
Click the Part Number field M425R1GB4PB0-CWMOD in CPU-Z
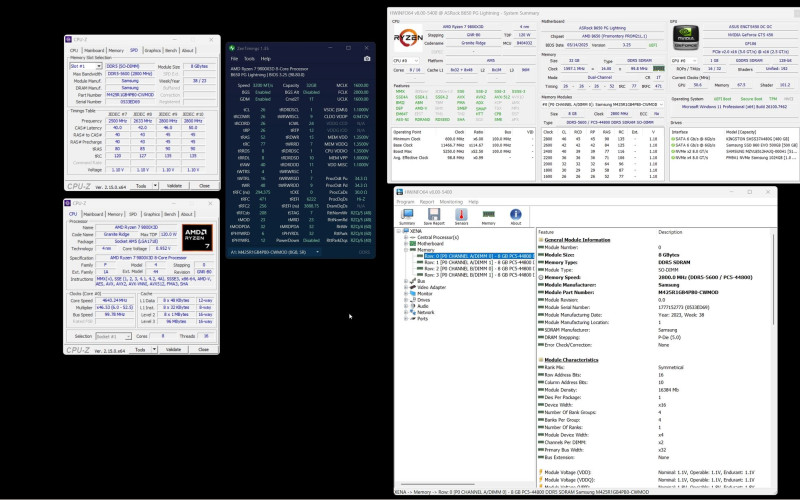click(x=130, y=95)
